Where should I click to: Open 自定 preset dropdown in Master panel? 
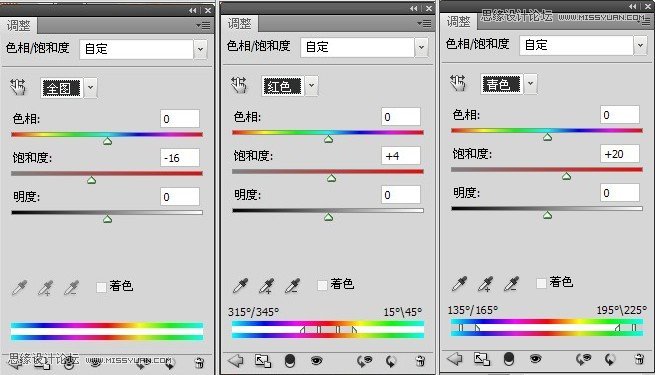click(x=201, y=49)
